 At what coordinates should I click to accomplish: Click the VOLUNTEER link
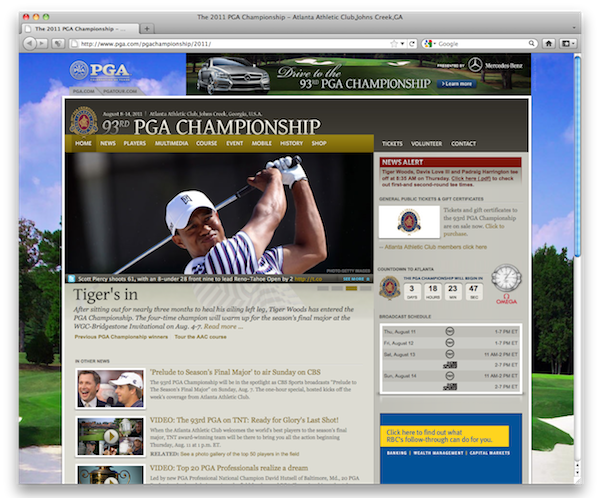coord(427,144)
